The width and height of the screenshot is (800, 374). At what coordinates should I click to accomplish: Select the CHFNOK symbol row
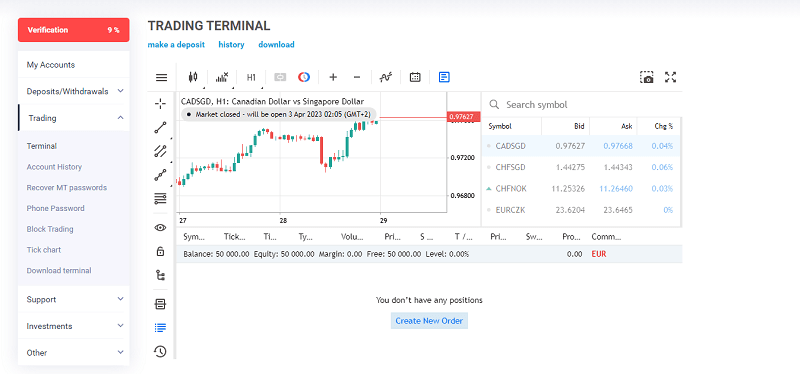pos(582,189)
